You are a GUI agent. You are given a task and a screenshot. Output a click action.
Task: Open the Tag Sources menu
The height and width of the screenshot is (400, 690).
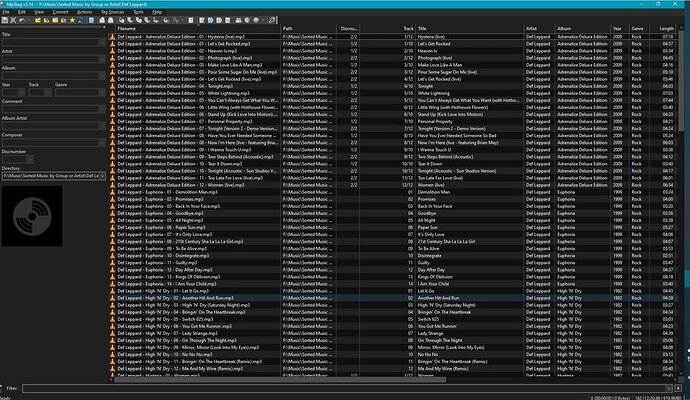click(112, 12)
